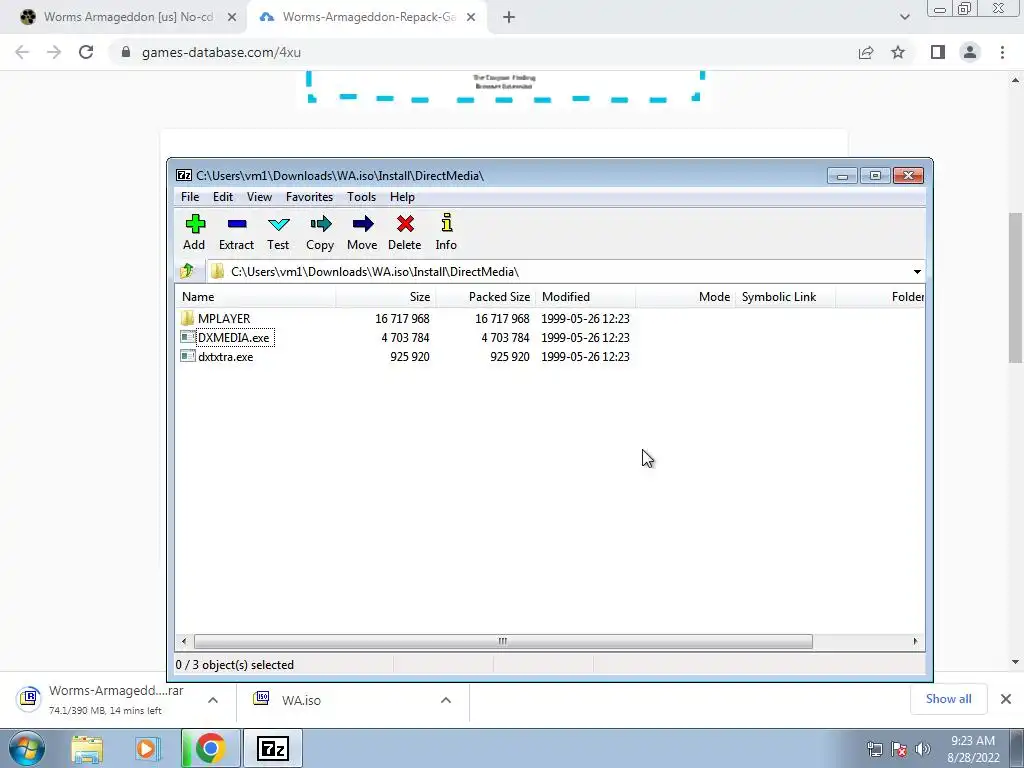1024x768 pixels.
Task: Expand options for the rar download
Action: click(x=213, y=700)
